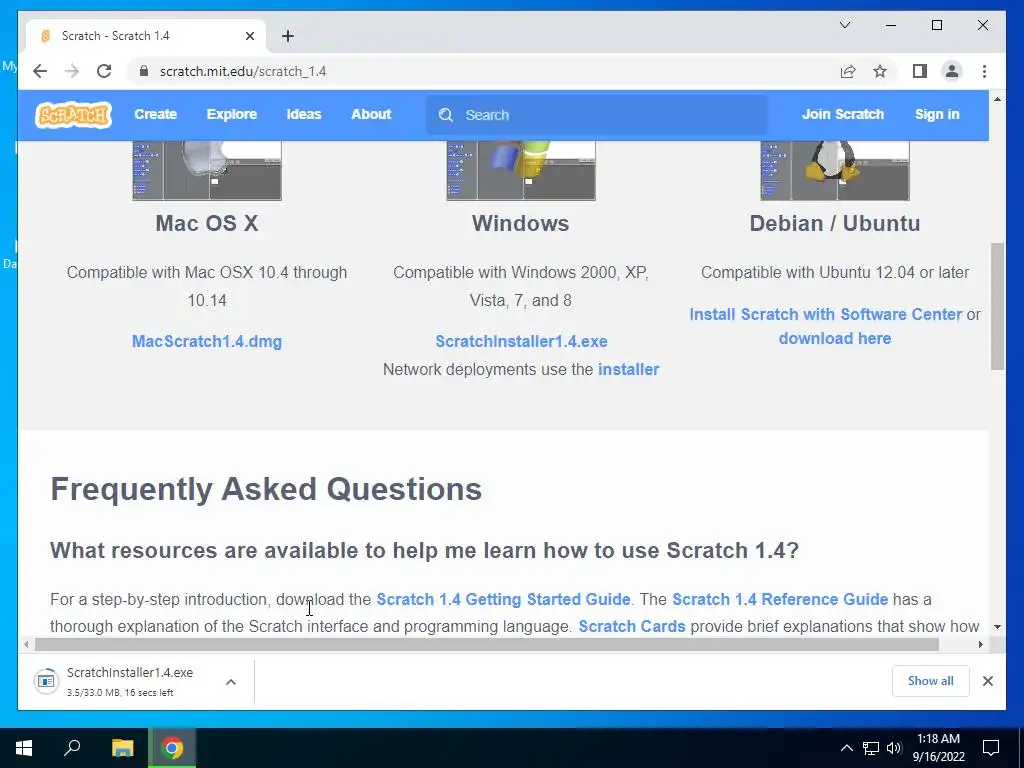Close the downloads bar with the X
This screenshot has width=1024, height=768.
pos(988,681)
